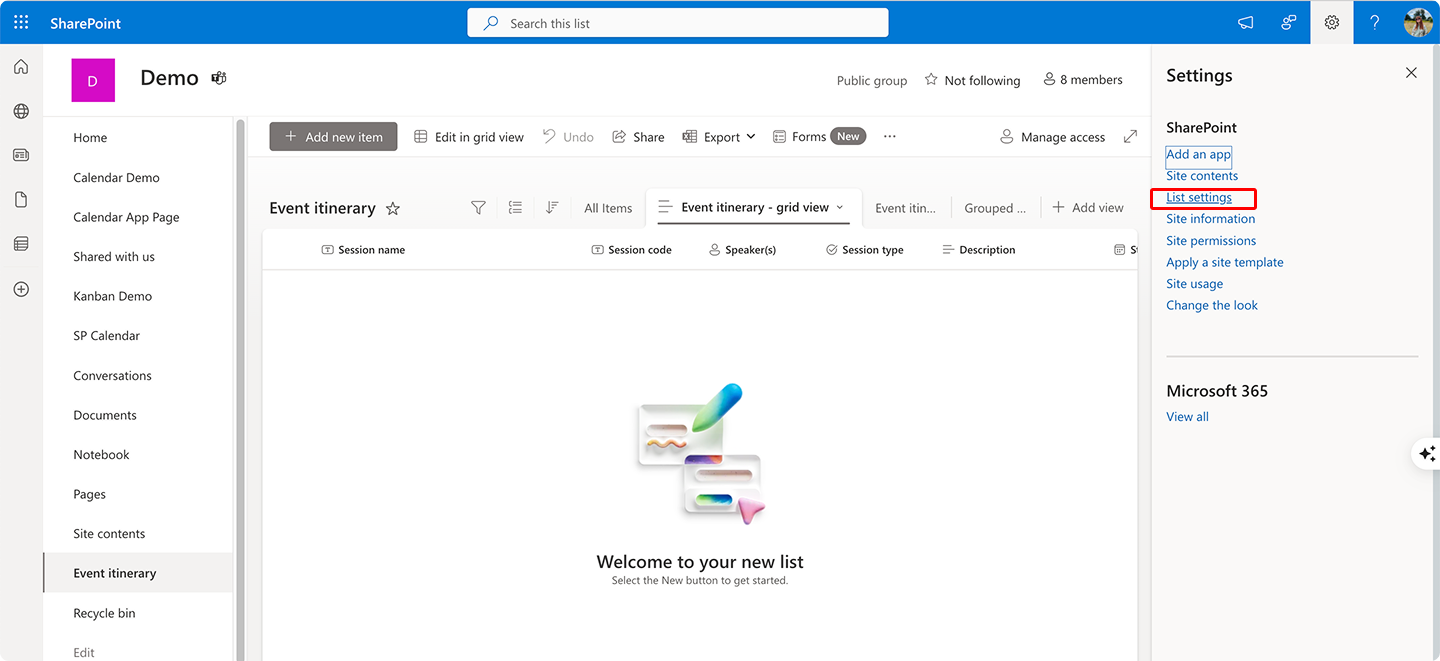Open Site information link
The width and height of the screenshot is (1440, 661).
tap(1210, 219)
